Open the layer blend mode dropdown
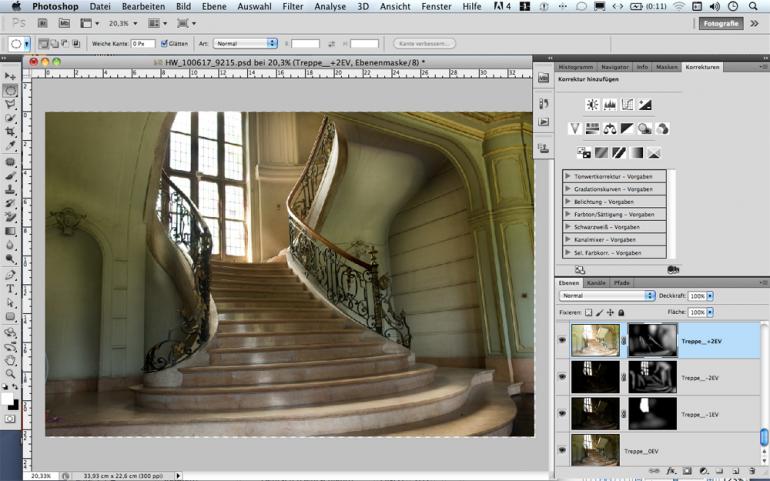The image size is (770, 481). pyautogui.click(x=607, y=296)
